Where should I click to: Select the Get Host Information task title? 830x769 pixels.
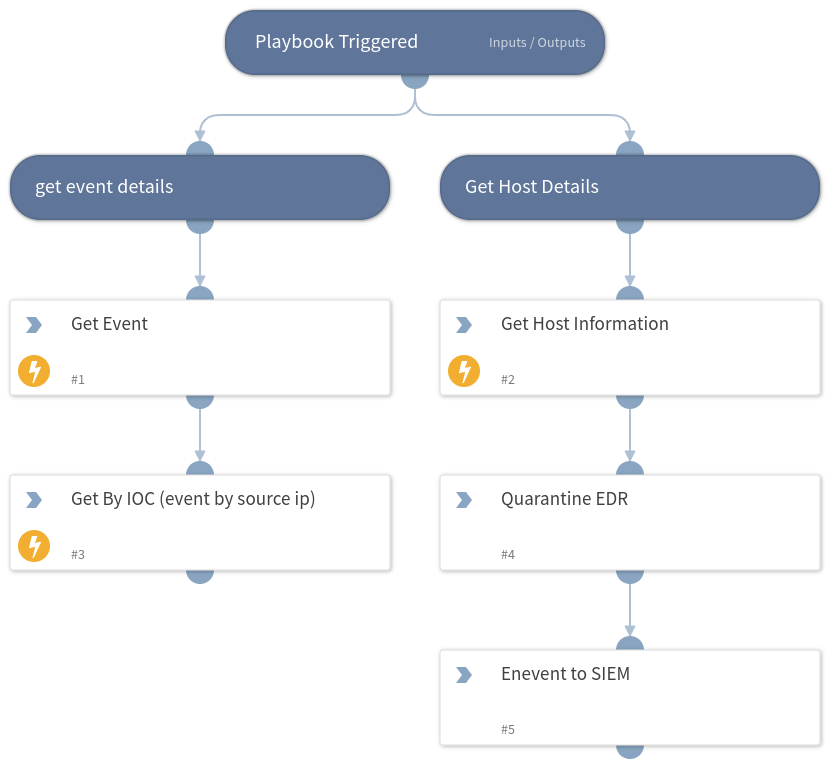(x=584, y=324)
